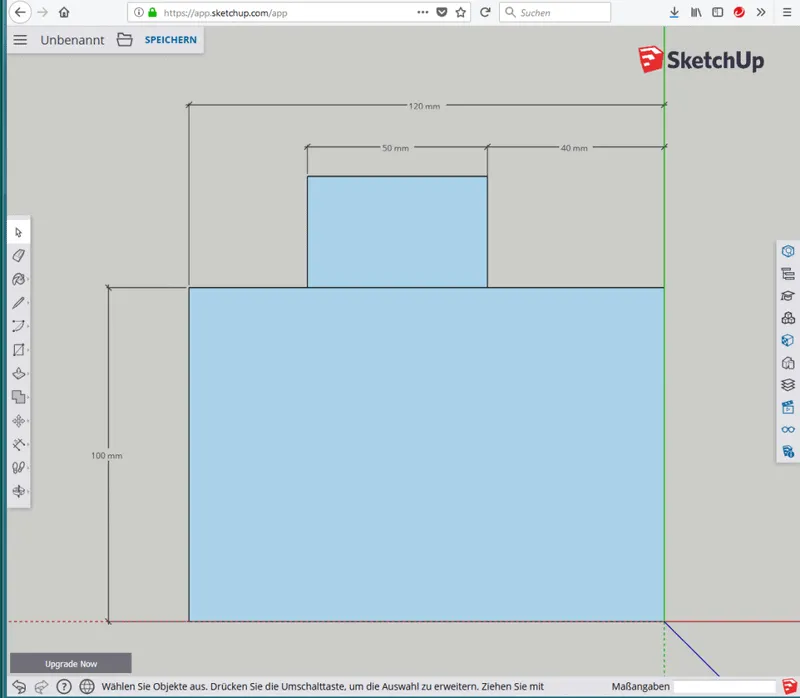Open the Help question mark icon

coord(66,687)
